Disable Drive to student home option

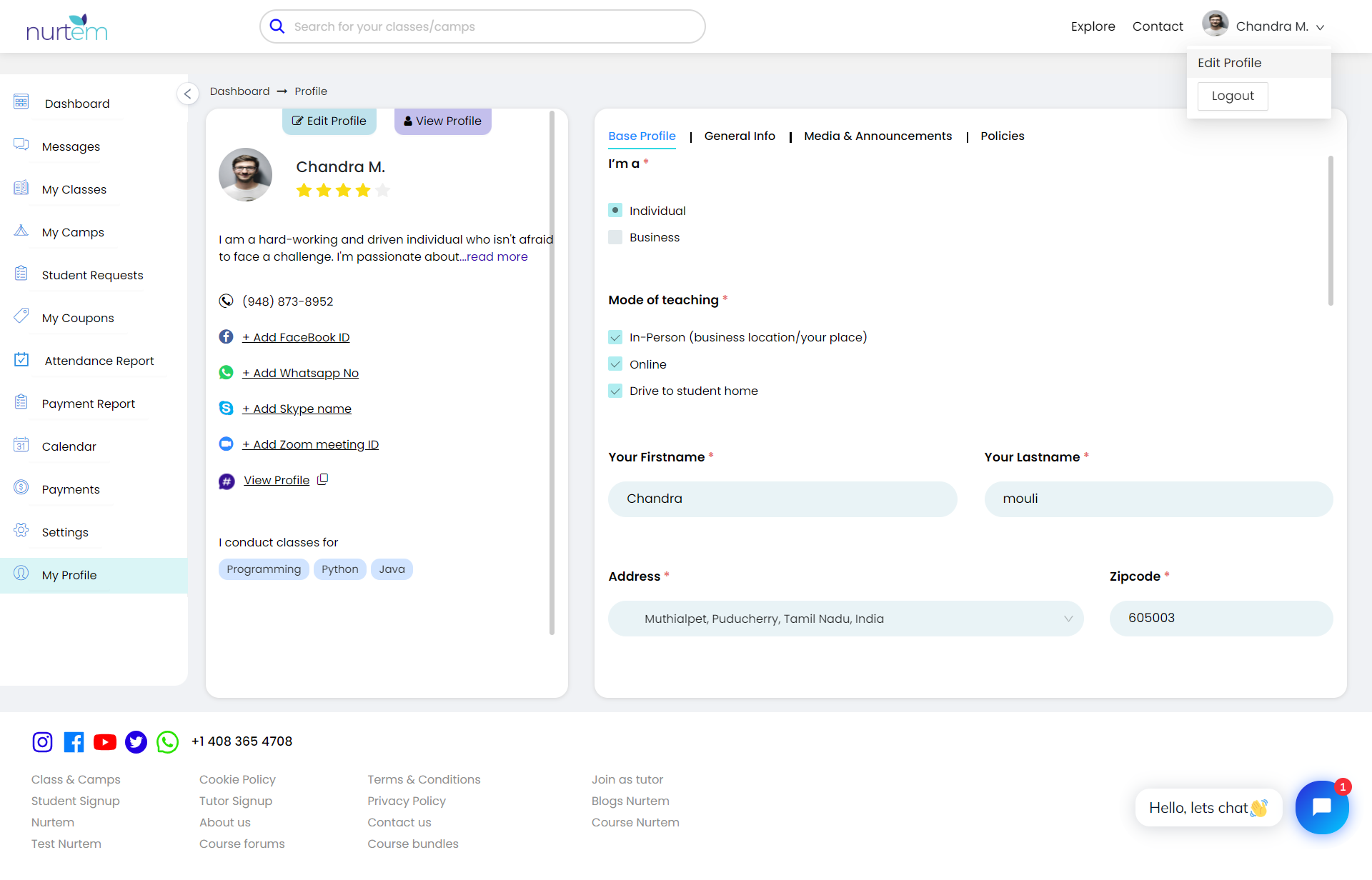[x=615, y=391]
